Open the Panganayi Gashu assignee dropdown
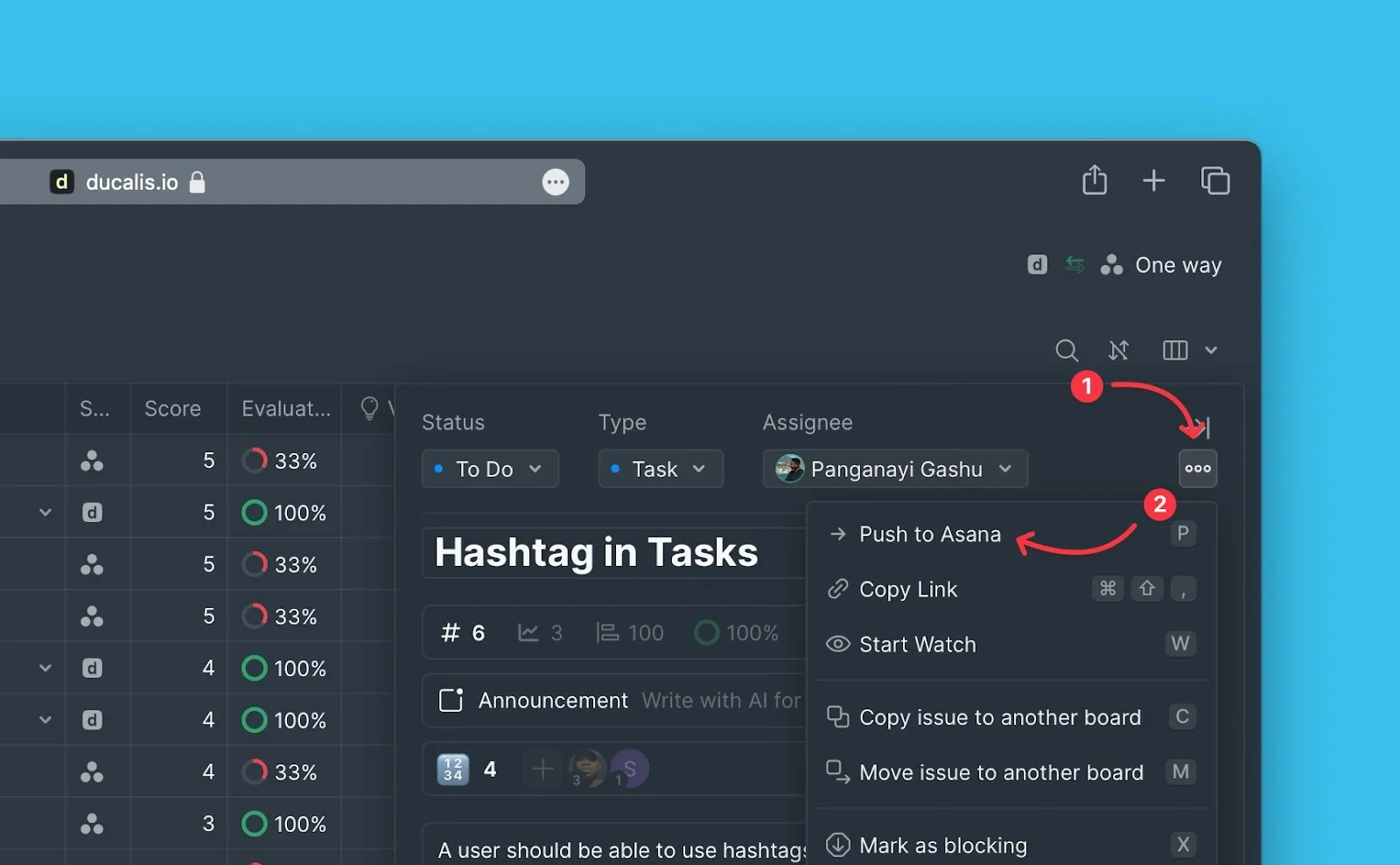This screenshot has height=865, width=1400. (894, 469)
